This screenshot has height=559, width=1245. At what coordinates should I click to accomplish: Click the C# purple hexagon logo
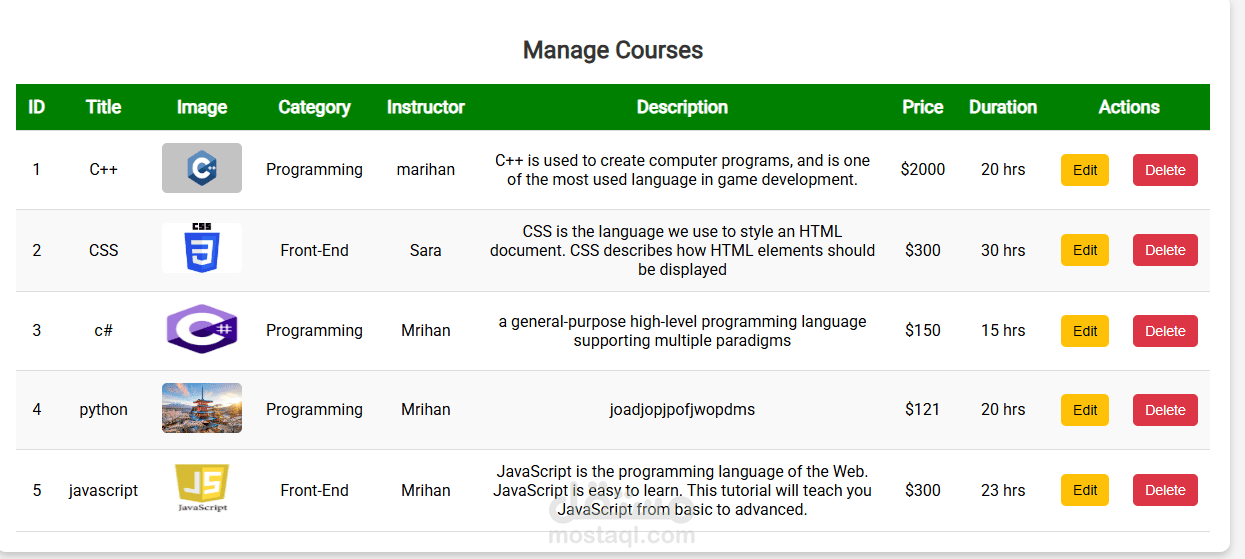[202, 329]
